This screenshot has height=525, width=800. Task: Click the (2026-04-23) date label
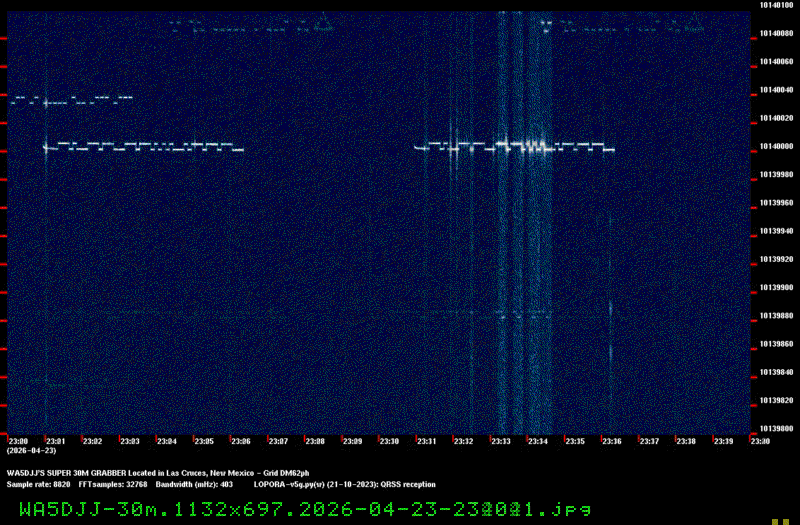[x=32, y=451]
